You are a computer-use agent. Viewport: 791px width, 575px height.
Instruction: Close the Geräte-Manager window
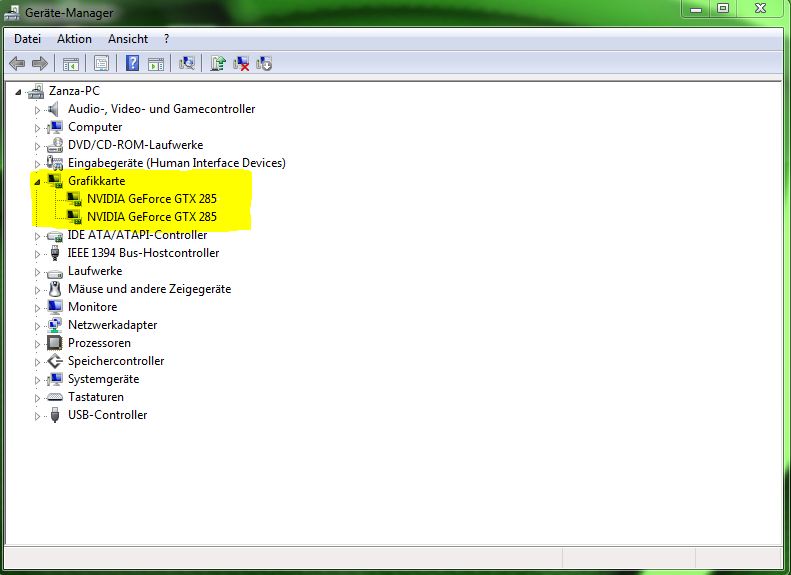pos(761,9)
